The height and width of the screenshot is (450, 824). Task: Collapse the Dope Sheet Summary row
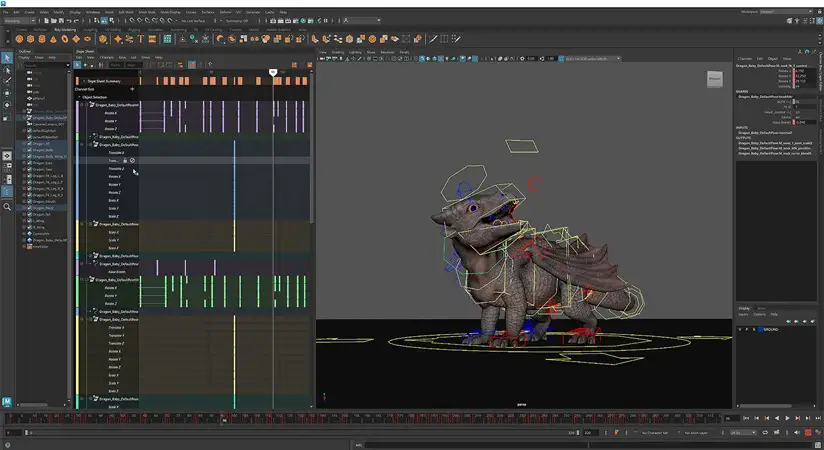coord(84,81)
